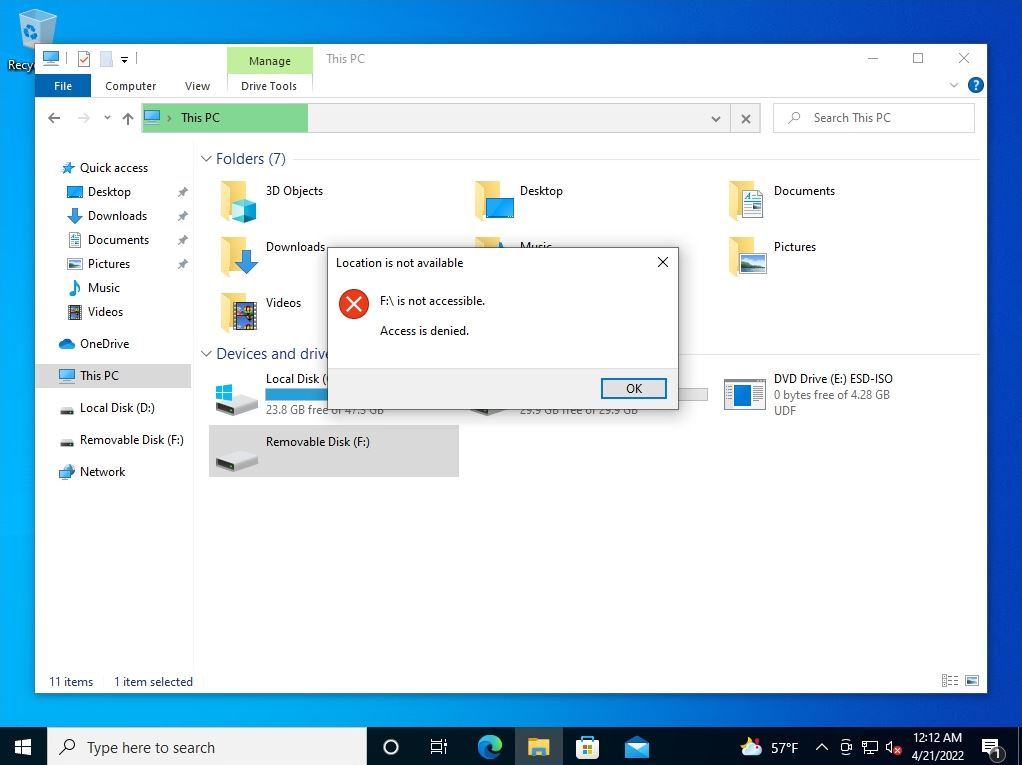Open the Computer ribbon tab
1022x765 pixels.
[x=130, y=86]
